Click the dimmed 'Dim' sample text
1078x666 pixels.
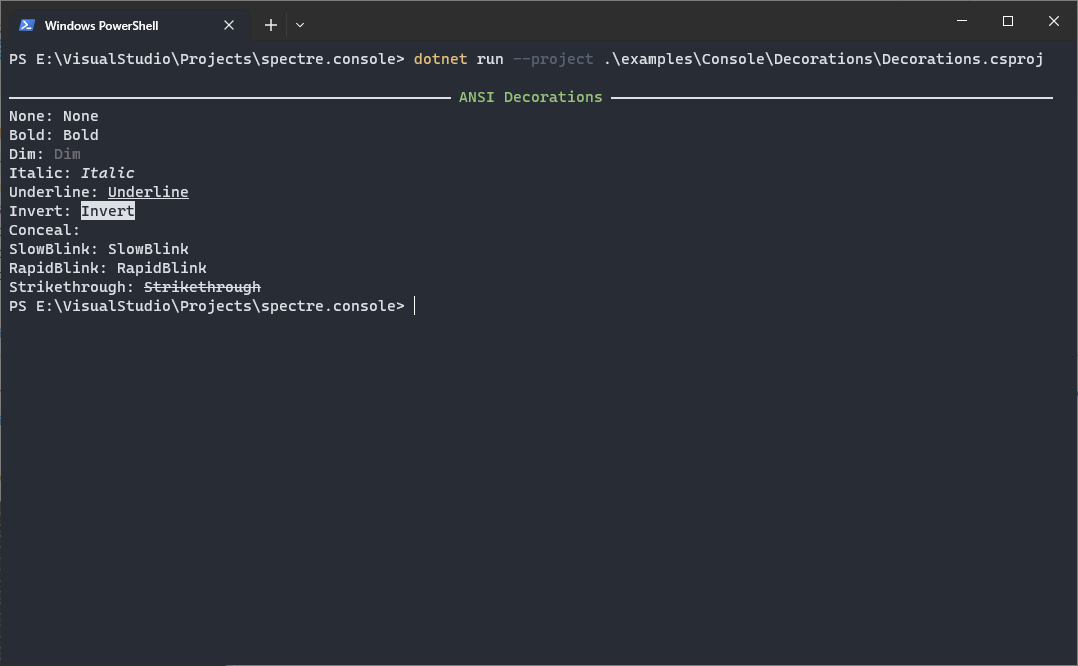(67, 154)
